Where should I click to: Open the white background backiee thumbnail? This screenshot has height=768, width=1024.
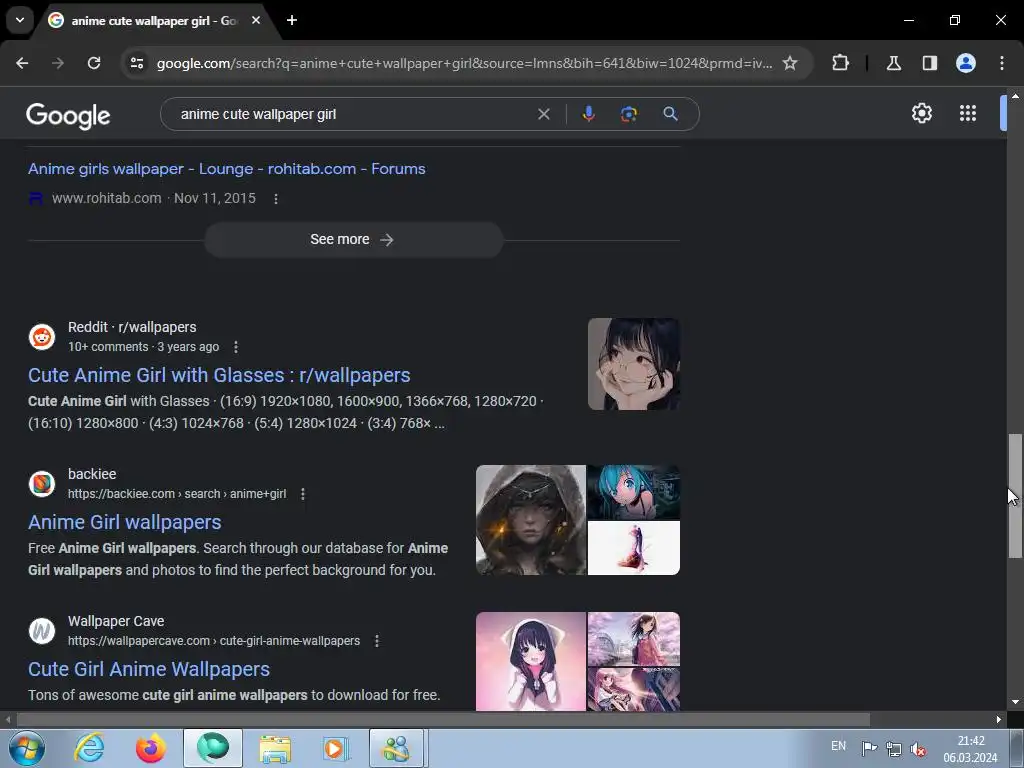point(633,548)
